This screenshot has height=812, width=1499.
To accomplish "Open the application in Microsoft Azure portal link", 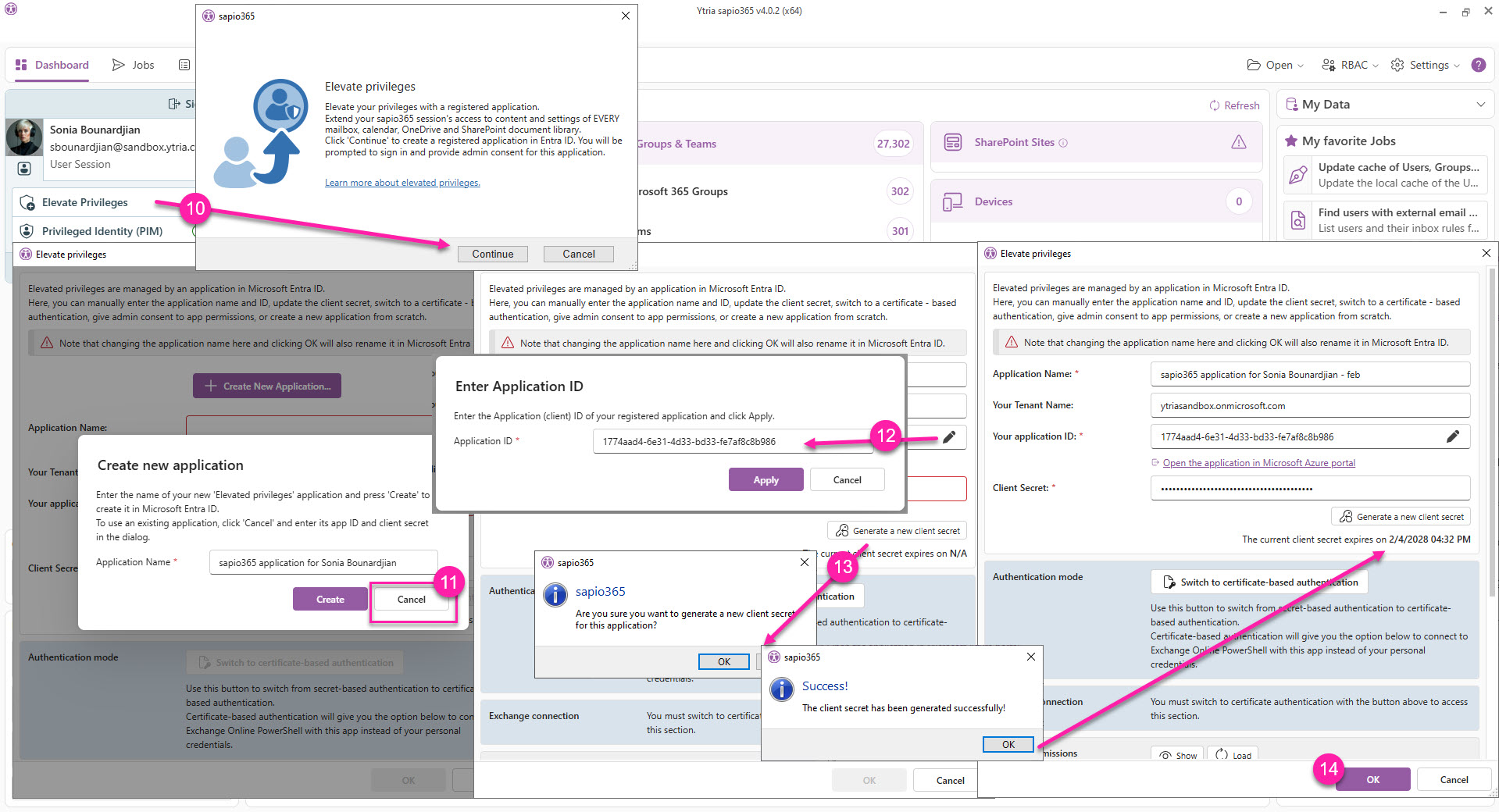I will [x=1258, y=463].
